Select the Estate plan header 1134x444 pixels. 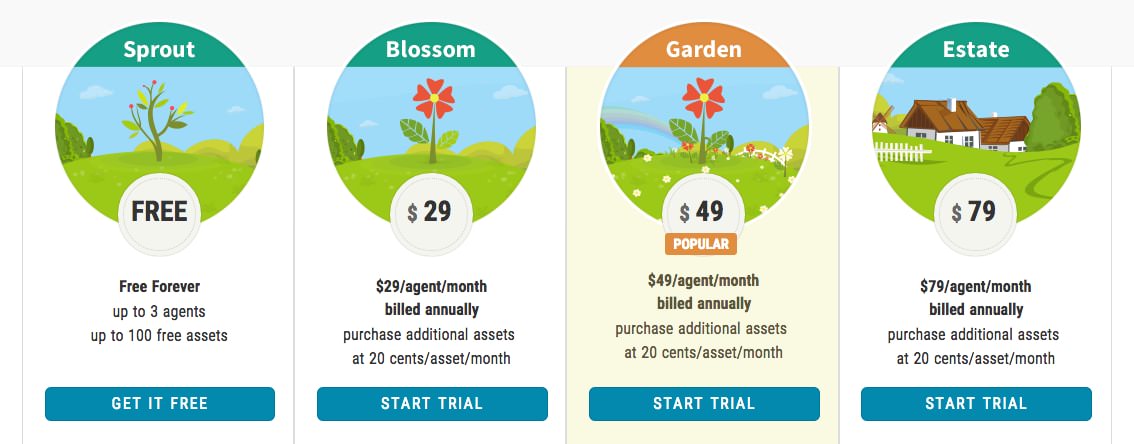[976, 48]
